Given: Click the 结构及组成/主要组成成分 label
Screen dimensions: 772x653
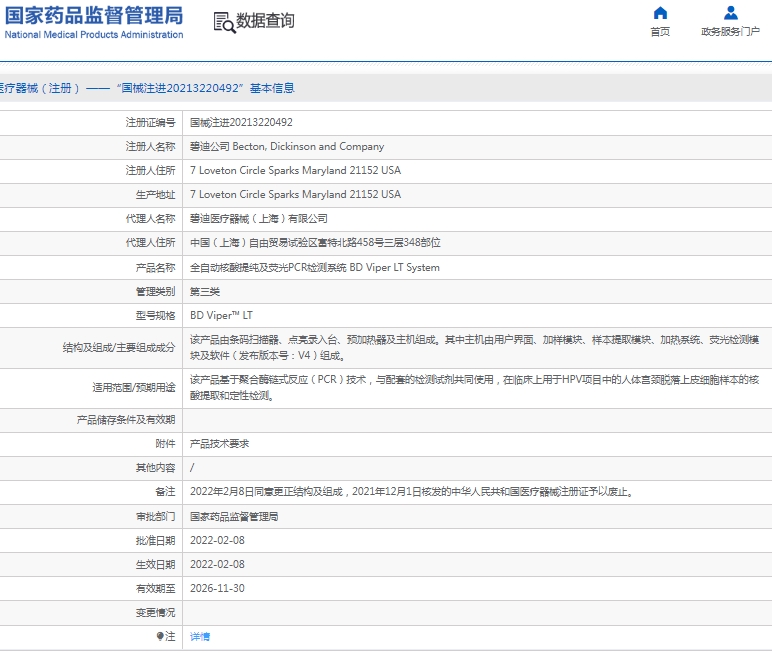Looking at the screenshot, I should coord(119,348).
